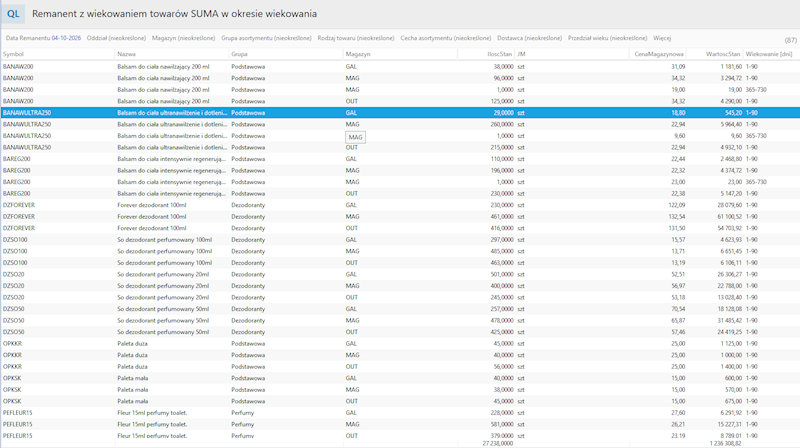Sort by the Symbol column header

(58, 54)
